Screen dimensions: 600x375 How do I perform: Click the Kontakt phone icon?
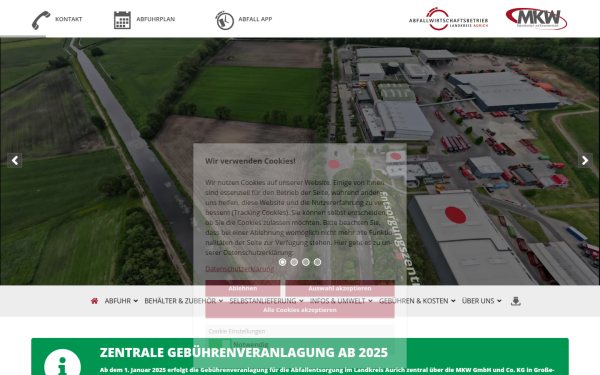click(41, 20)
